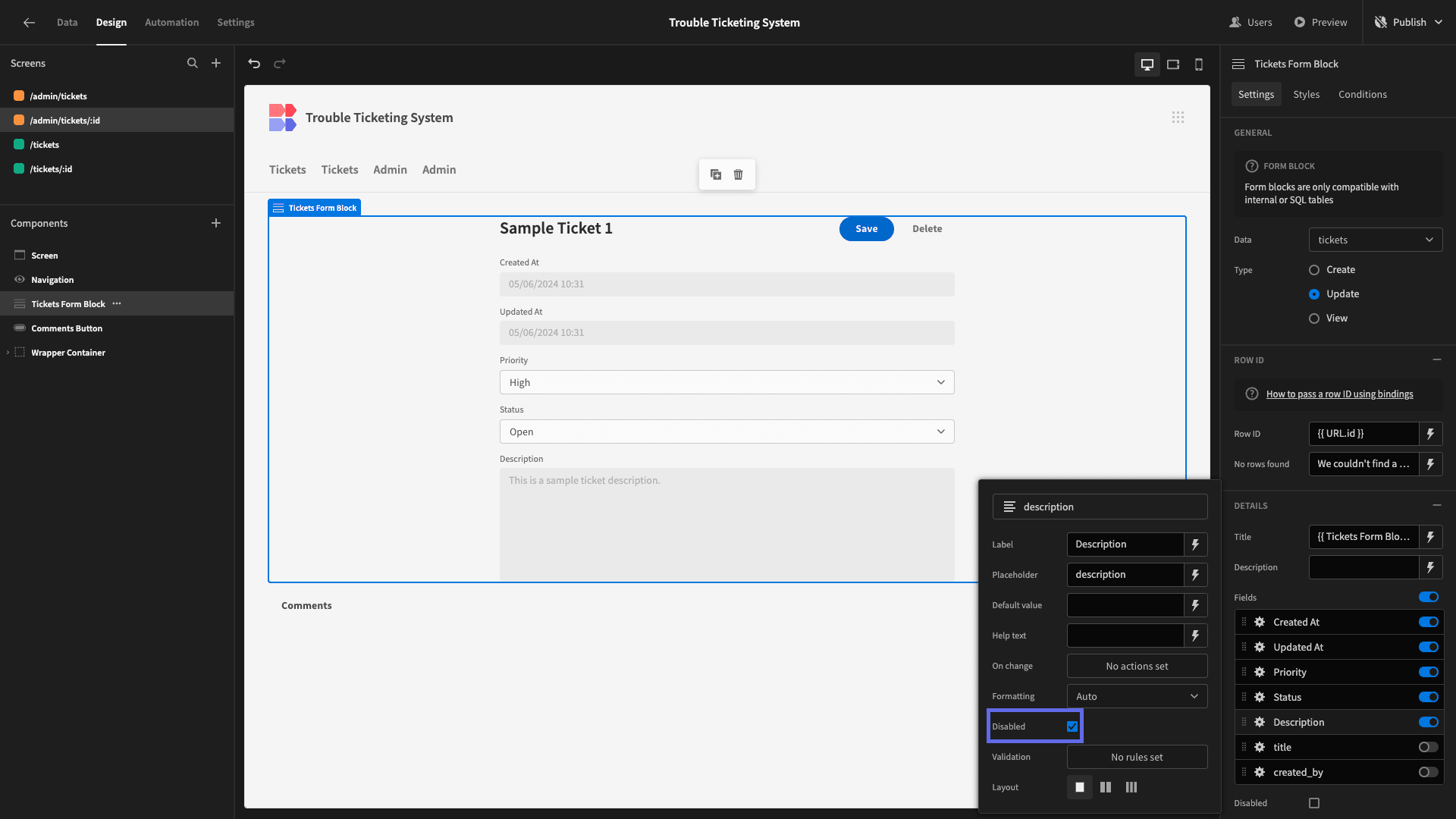The height and width of the screenshot is (819, 1456).
Task: Expand the Wrapper Container tree item
Action: click(8, 353)
